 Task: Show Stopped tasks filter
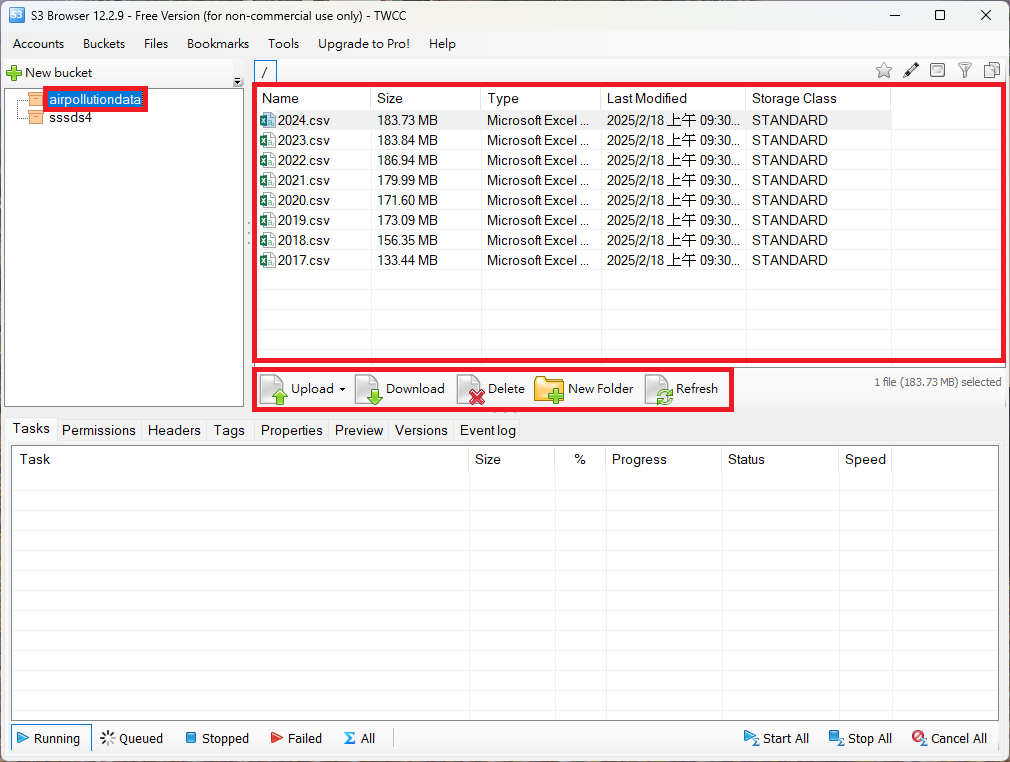[x=217, y=738]
